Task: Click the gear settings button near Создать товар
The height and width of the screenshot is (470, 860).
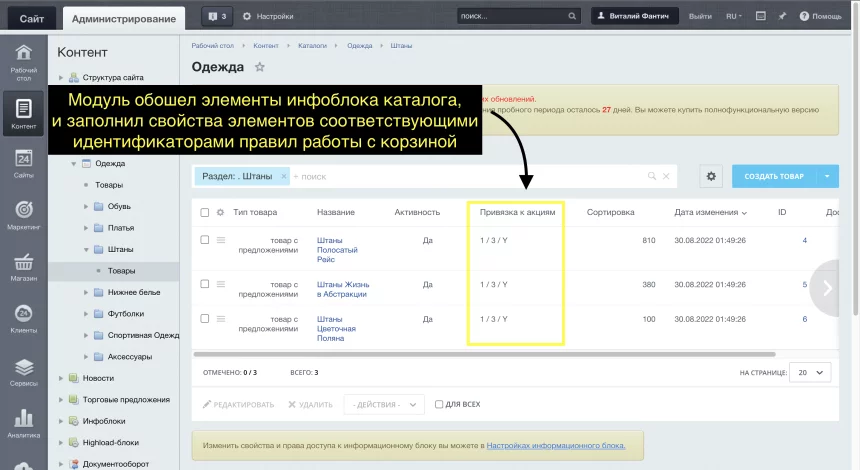Action: (711, 176)
